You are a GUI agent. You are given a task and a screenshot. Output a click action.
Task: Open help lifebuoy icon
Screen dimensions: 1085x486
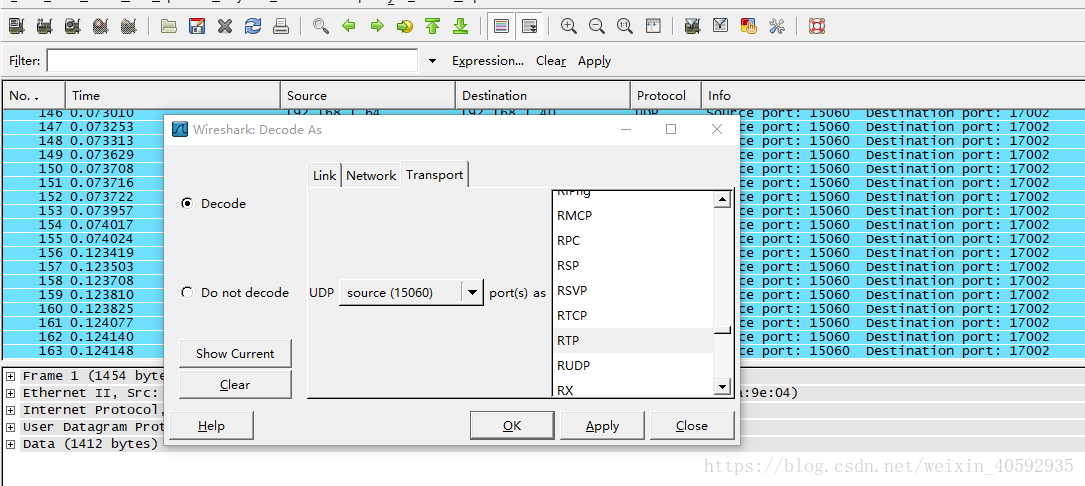pyautogui.click(x=817, y=26)
